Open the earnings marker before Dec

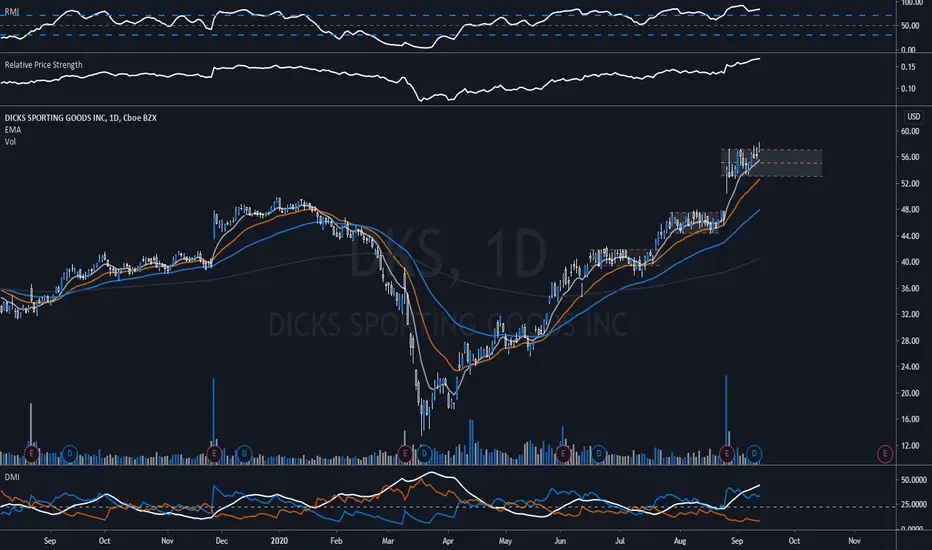click(214, 454)
